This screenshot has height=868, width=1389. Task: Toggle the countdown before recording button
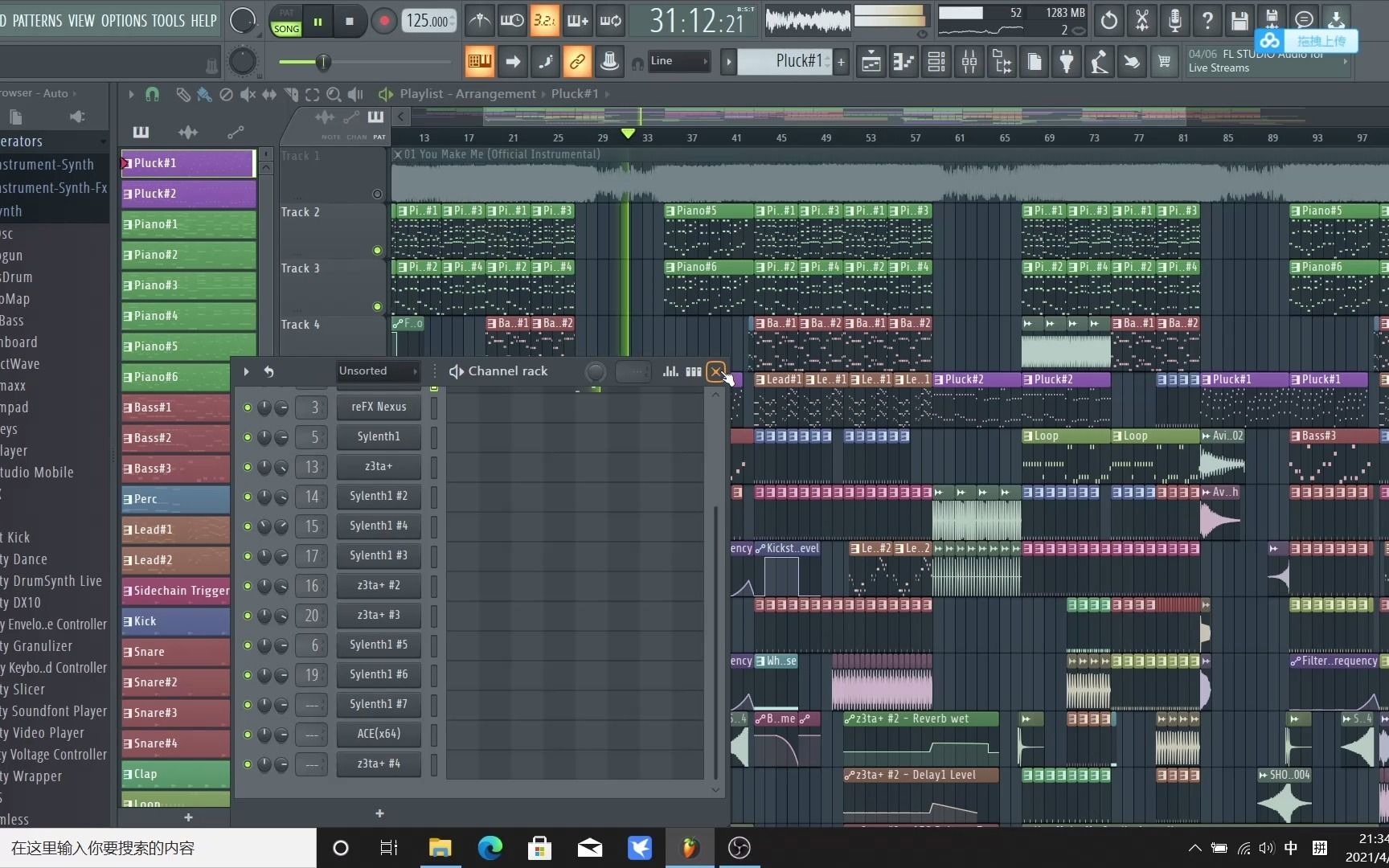pos(544,21)
